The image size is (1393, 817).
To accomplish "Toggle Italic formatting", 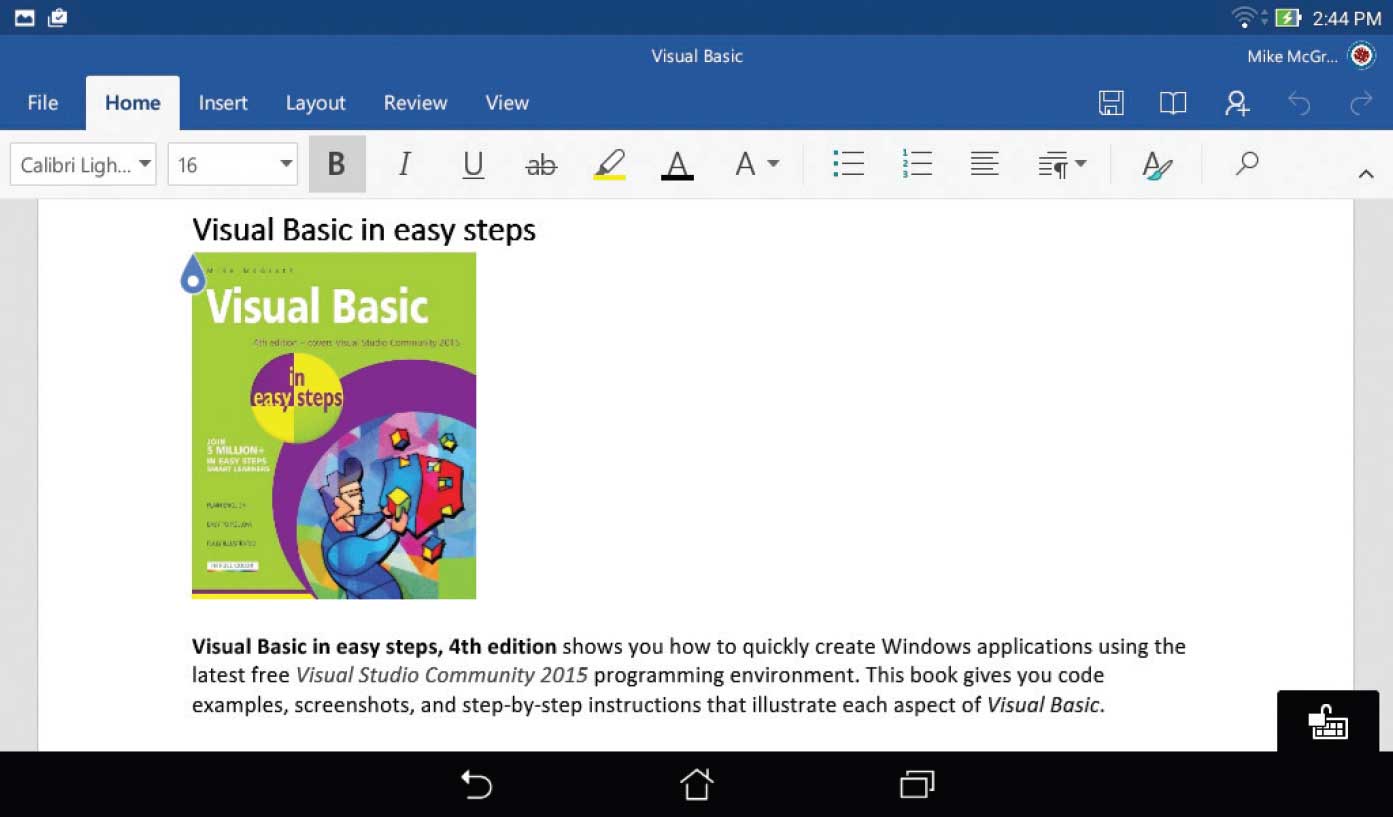I will 404,164.
